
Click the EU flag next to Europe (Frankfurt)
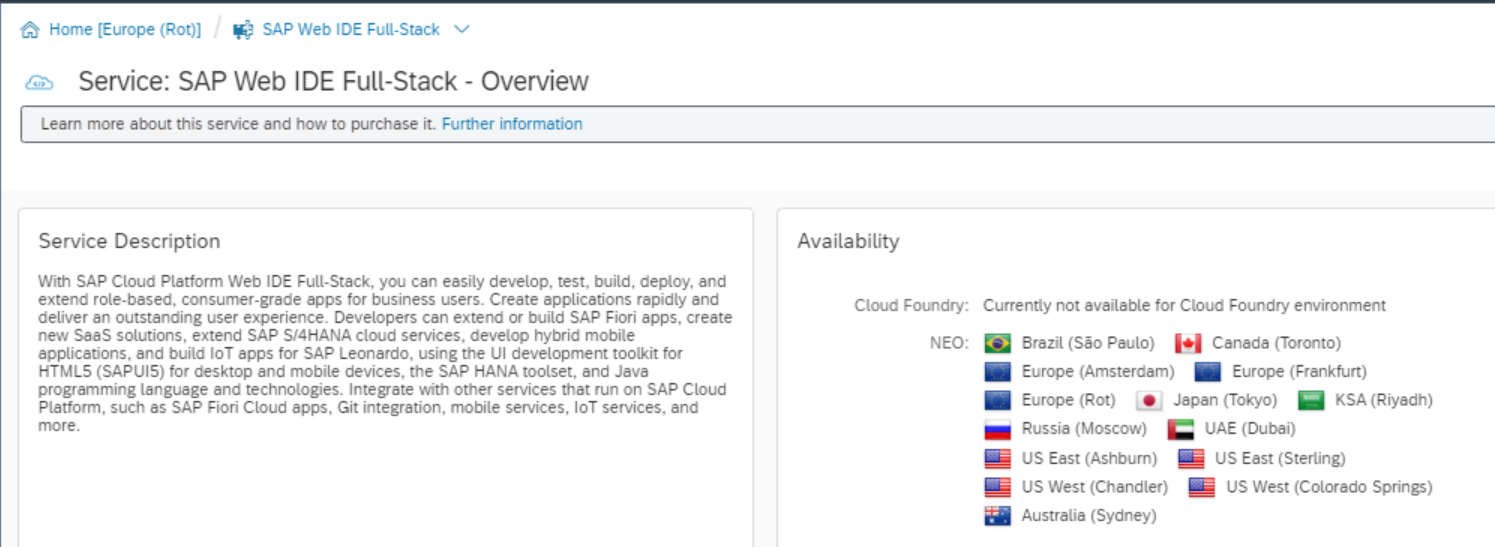[1208, 372]
